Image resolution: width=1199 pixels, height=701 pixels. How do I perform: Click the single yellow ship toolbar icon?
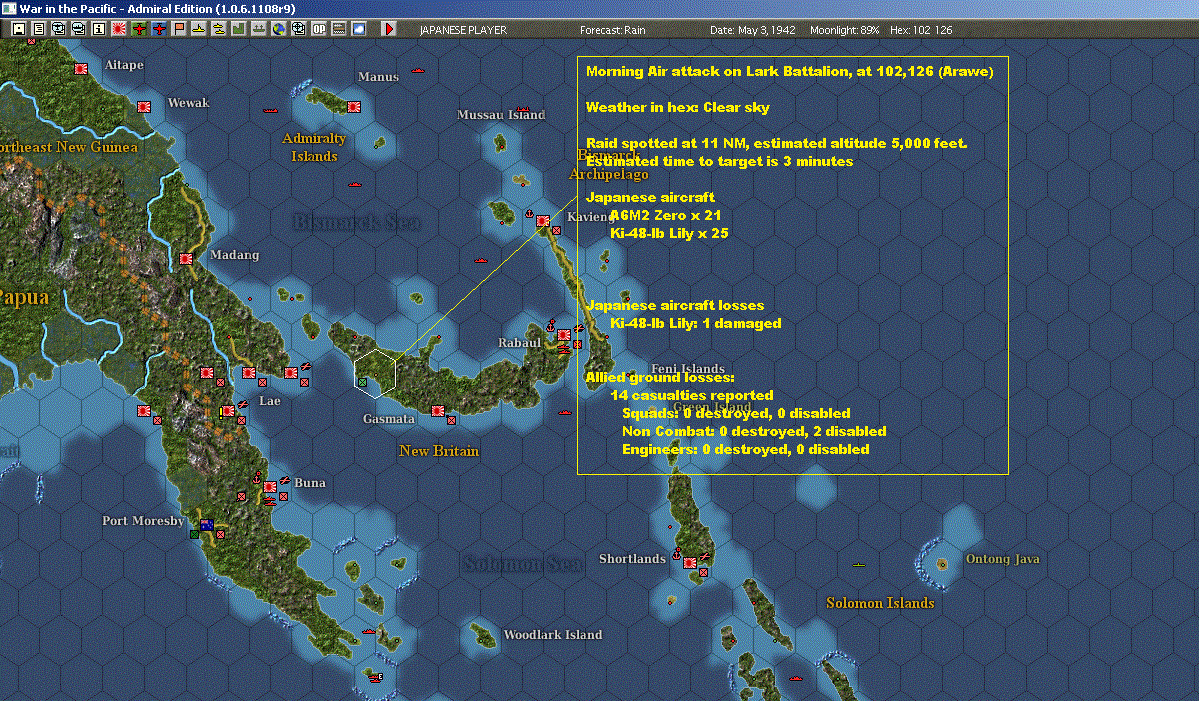(199, 29)
